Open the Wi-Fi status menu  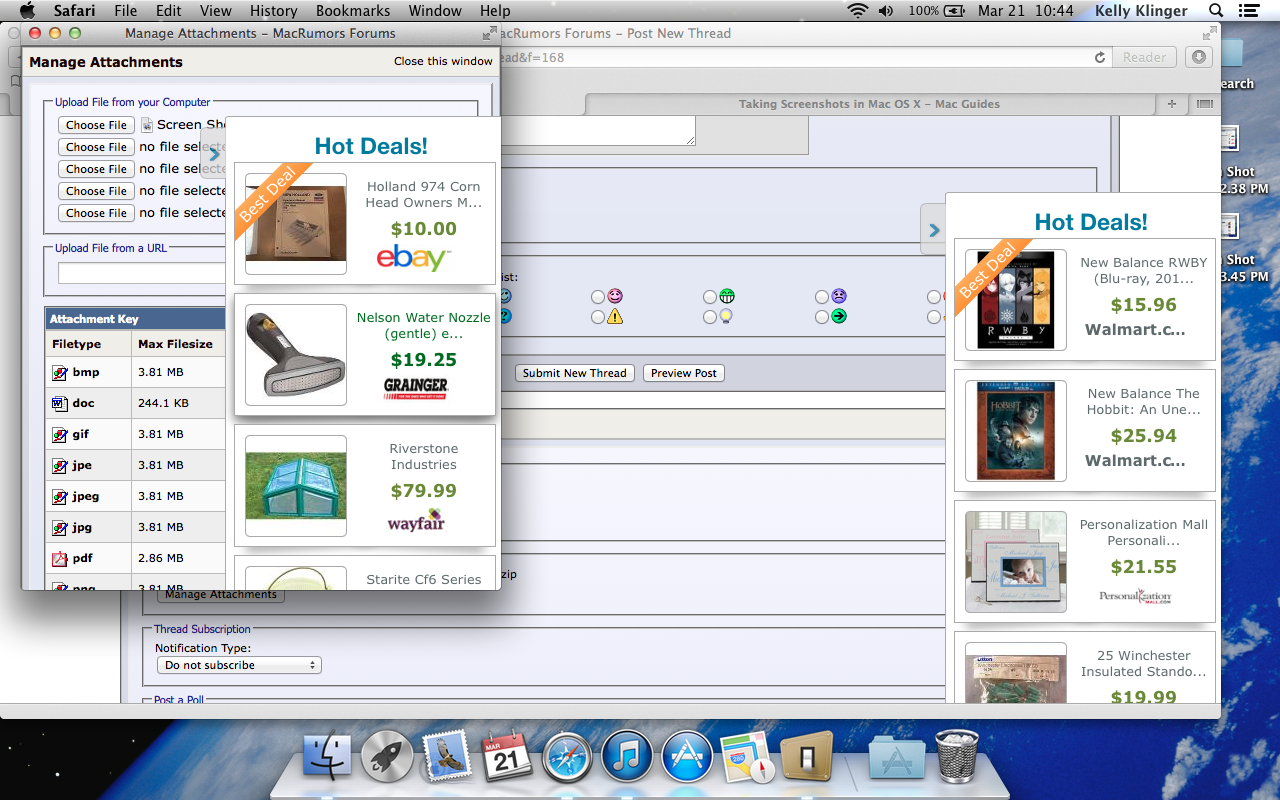pyautogui.click(x=857, y=11)
